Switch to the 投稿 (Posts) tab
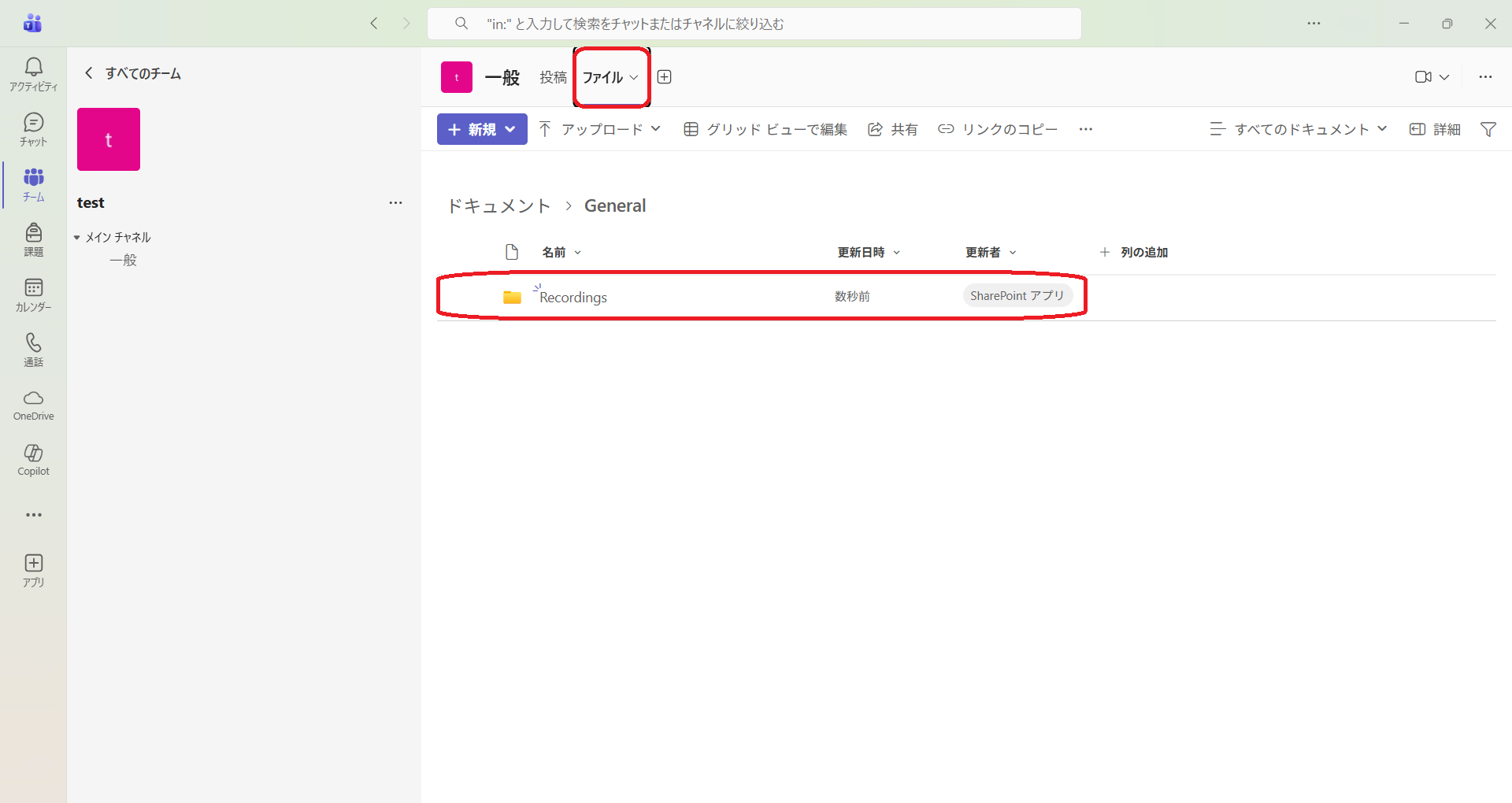 coord(553,77)
